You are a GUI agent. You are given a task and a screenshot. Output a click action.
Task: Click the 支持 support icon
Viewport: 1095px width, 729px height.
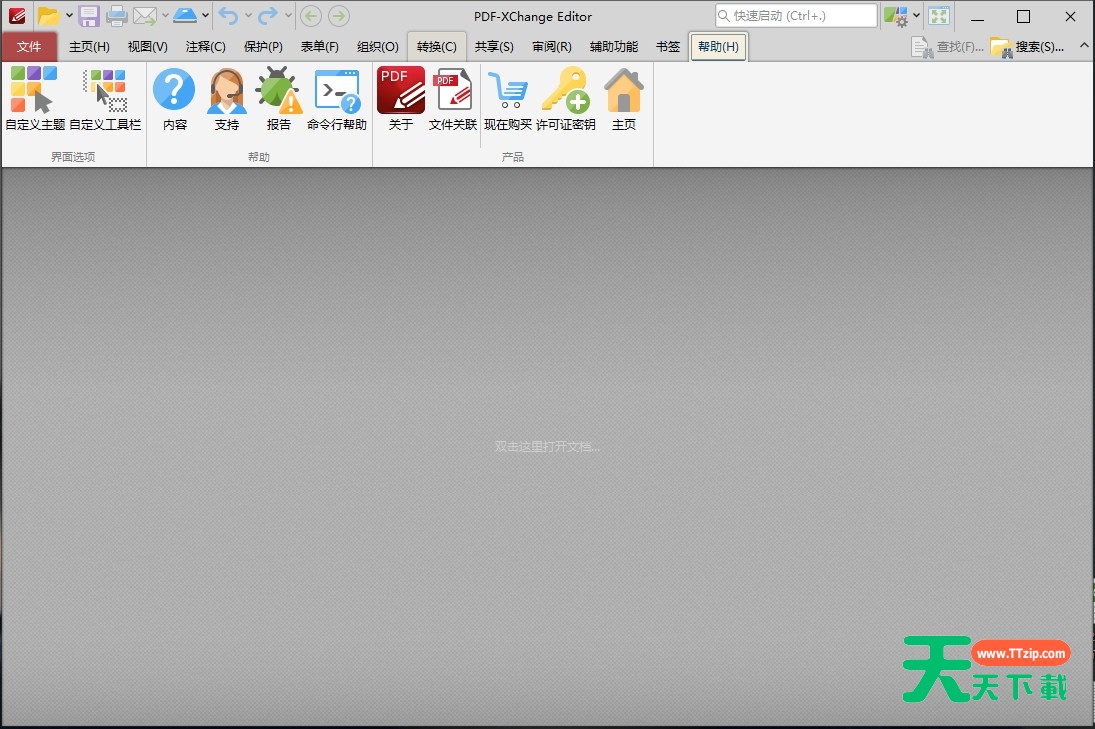pos(227,99)
